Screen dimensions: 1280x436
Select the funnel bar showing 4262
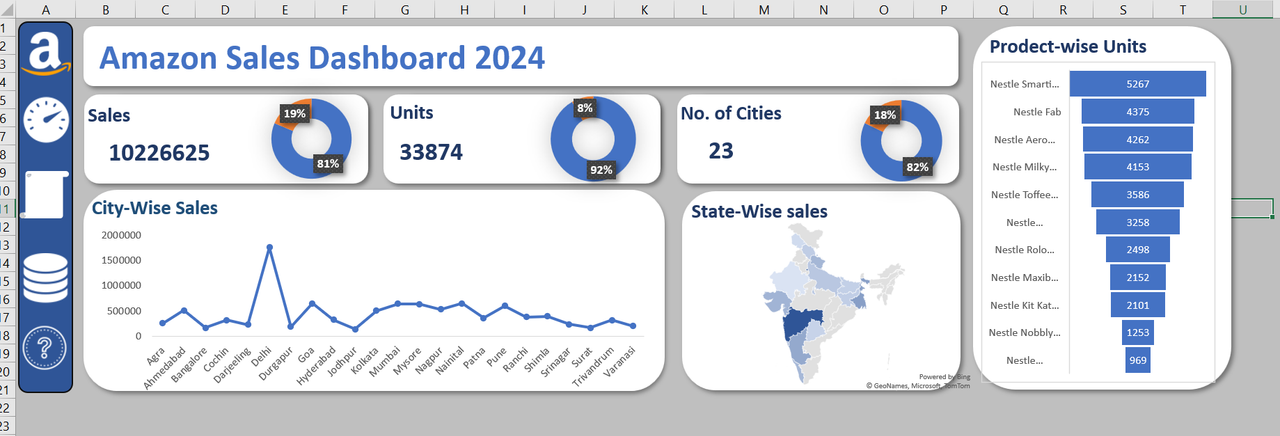[x=1138, y=139]
